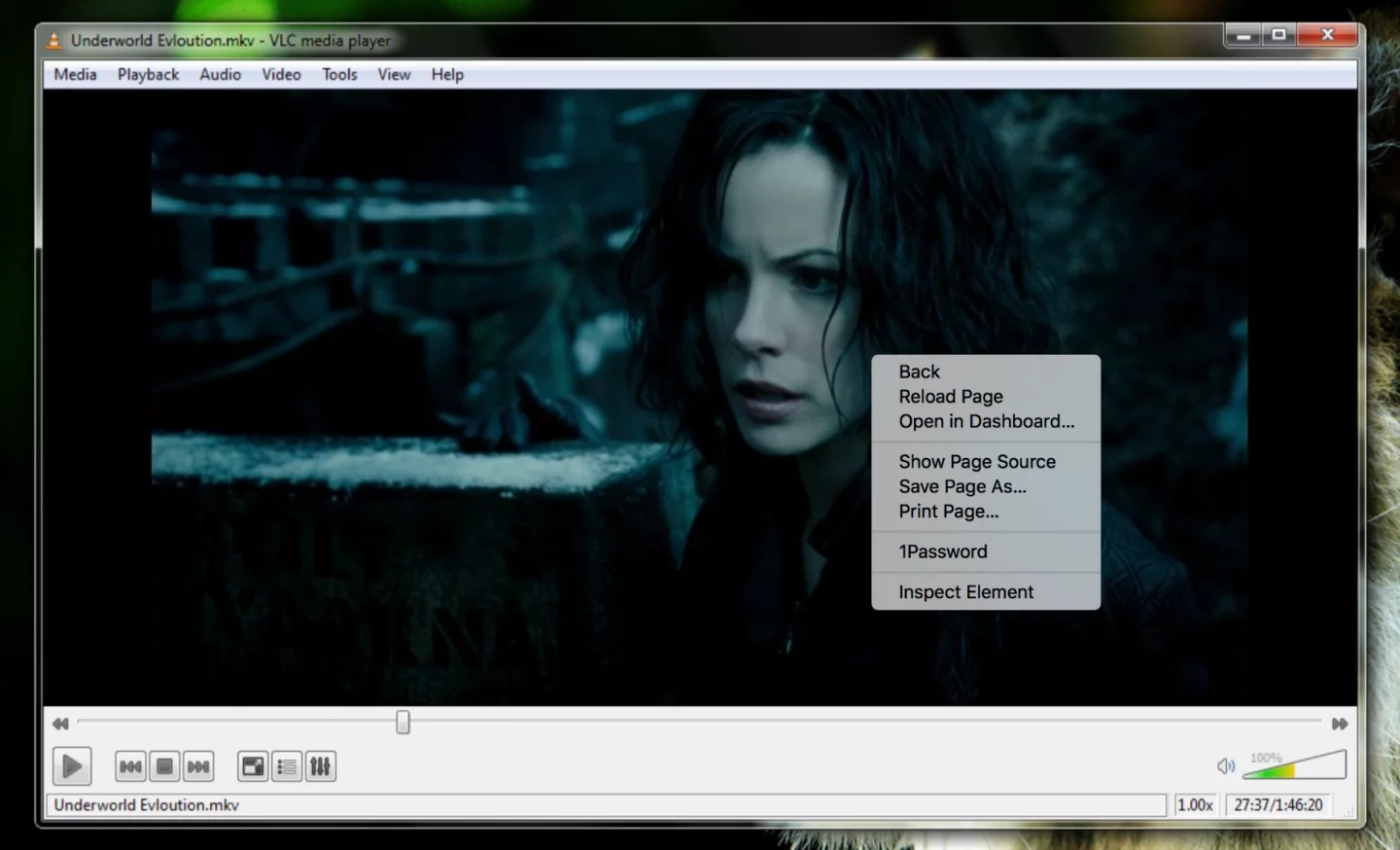This screenshot has width=1400, height=850.
Task: Toggle fullscreen video mode
Action: [252, 765]
